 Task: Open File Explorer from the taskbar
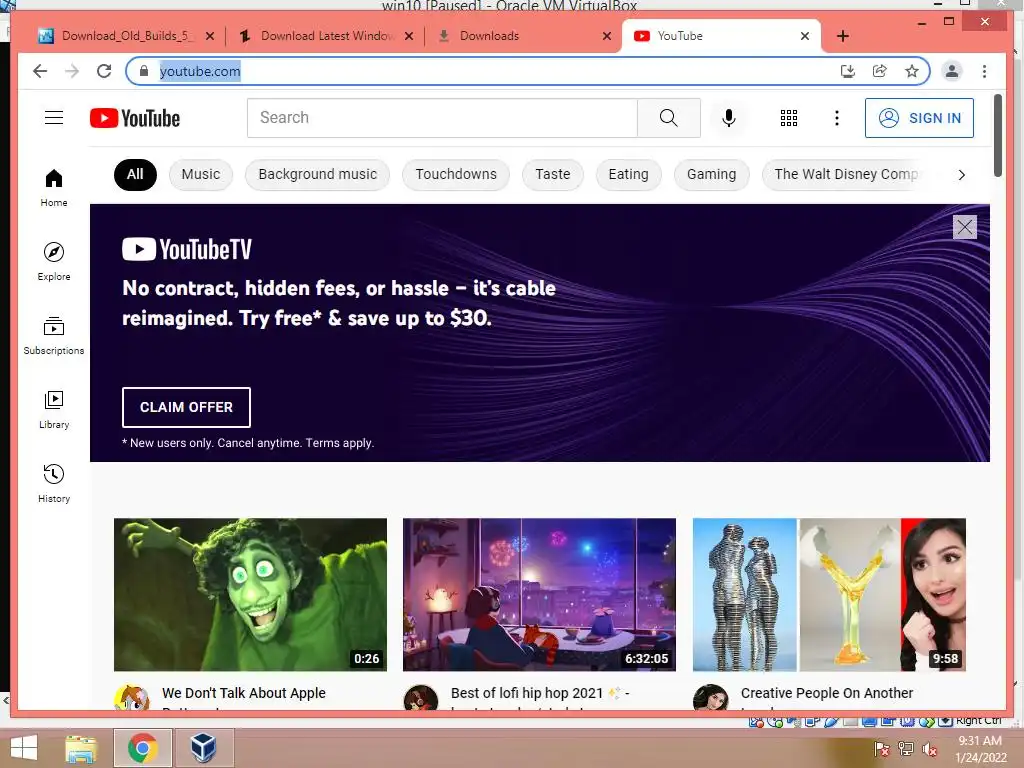pyautogui.click(x=81, y=748)
